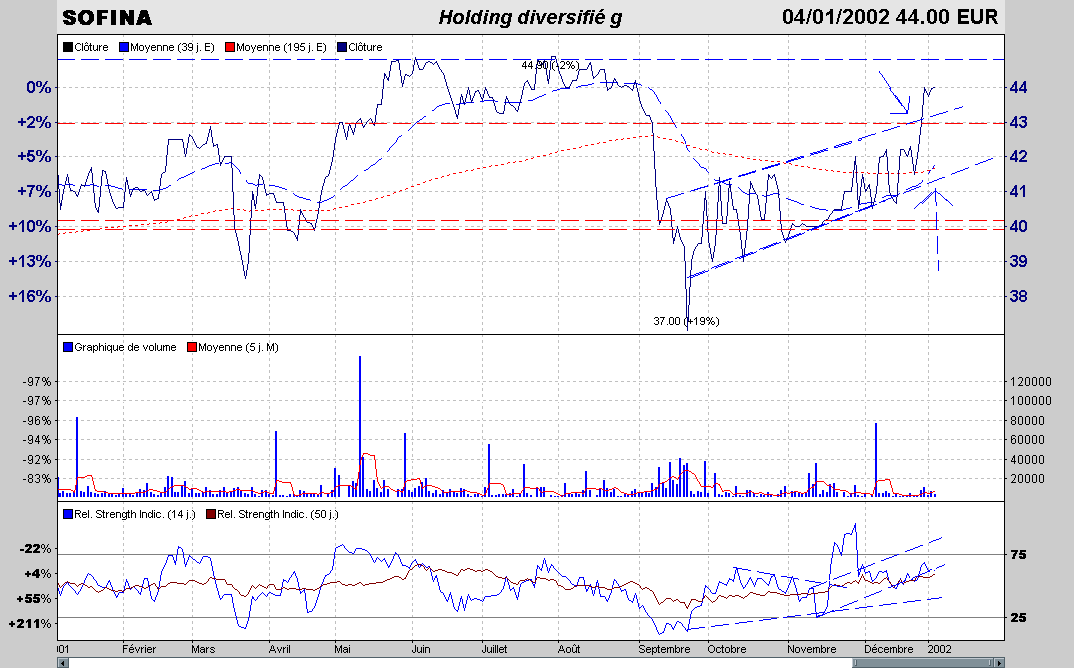Click the 60000 volume axis value

(1027, 440)
